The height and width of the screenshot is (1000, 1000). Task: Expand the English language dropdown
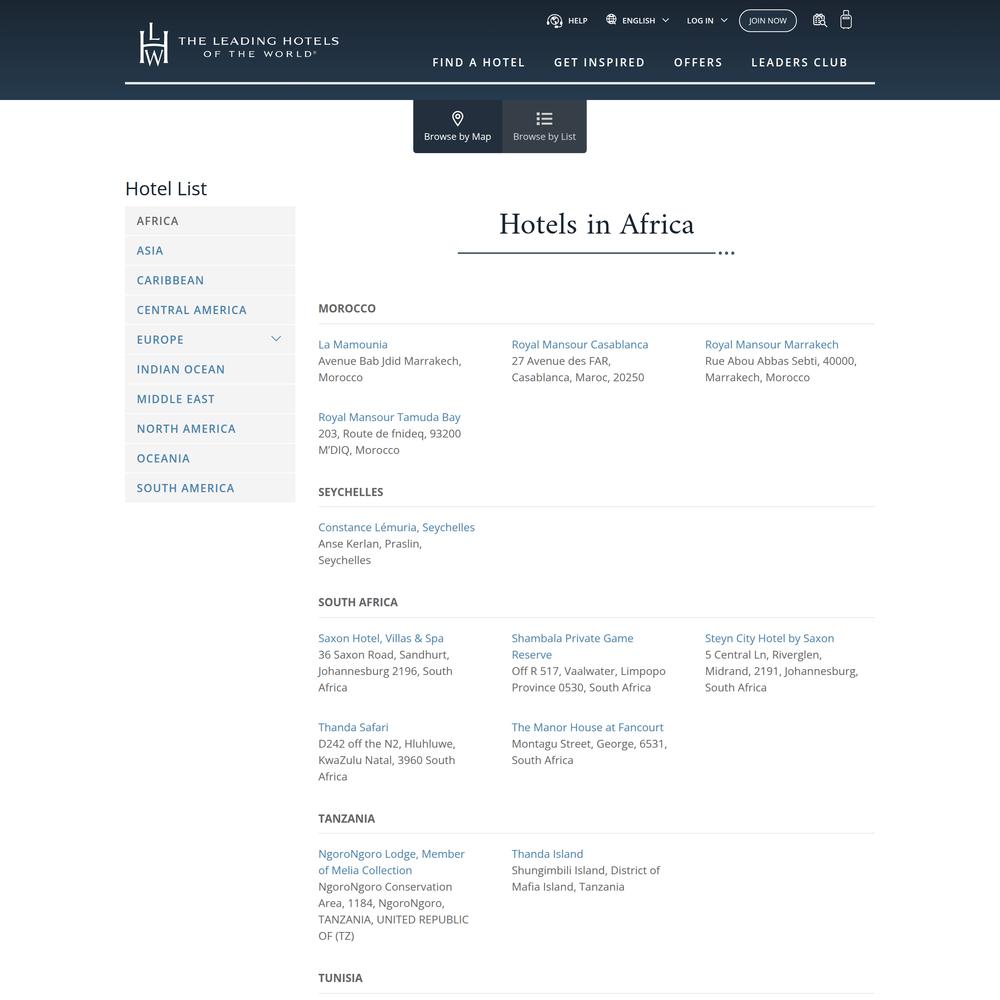tap(665, 20)
